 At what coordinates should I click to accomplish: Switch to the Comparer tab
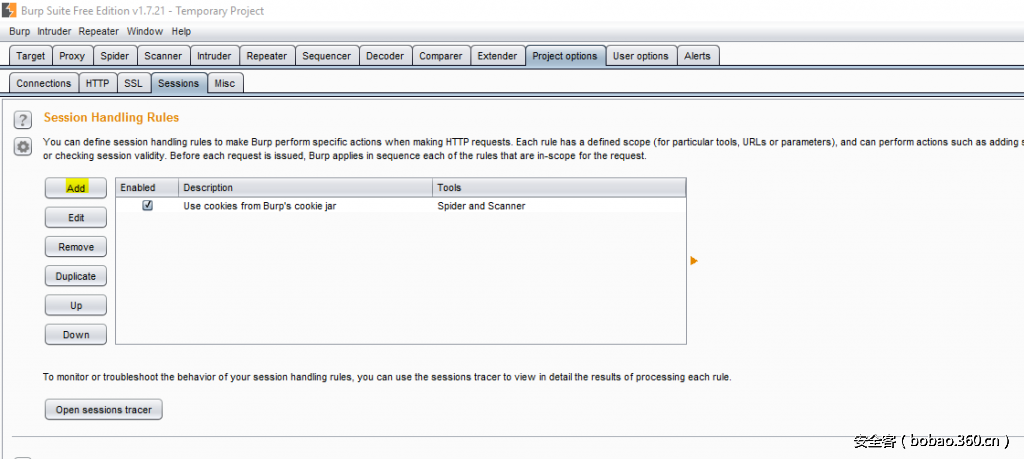(x=441, y=56)
